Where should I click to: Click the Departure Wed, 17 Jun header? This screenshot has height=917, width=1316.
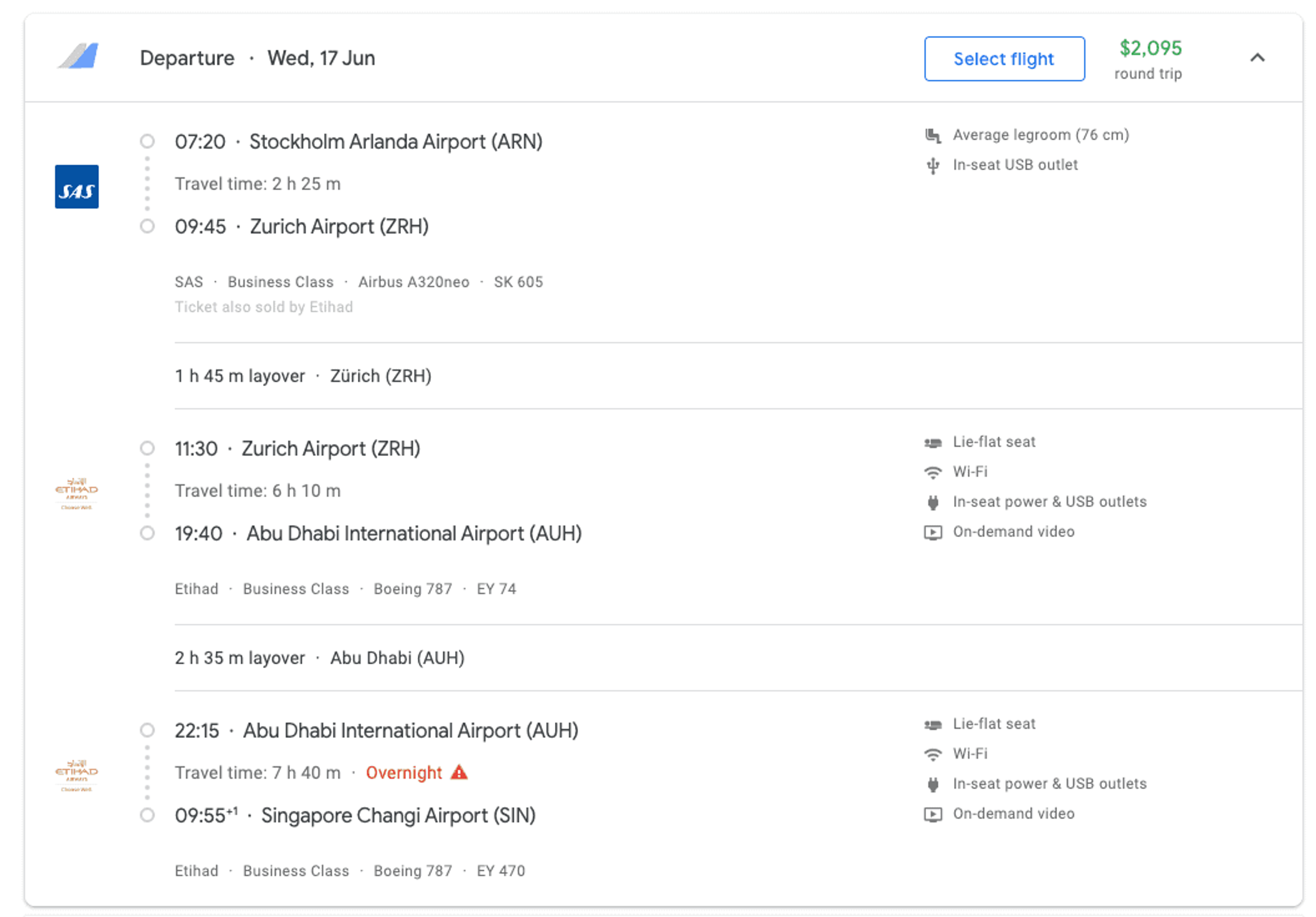point(257,58)
